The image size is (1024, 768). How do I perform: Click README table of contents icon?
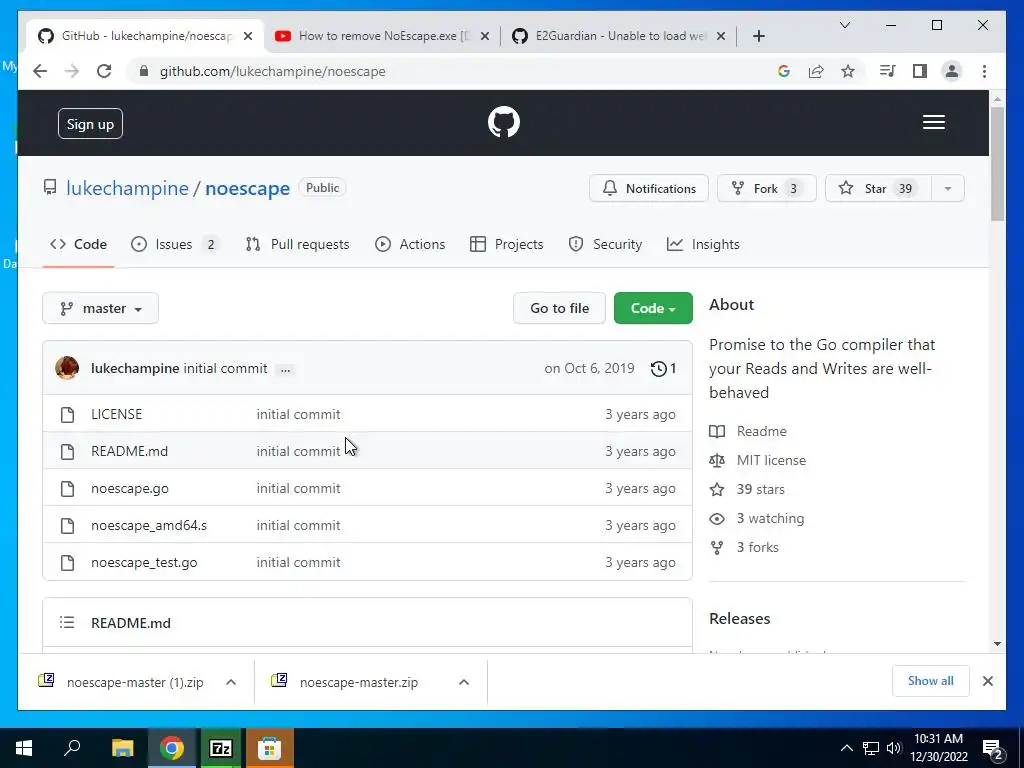click(67, 622)
